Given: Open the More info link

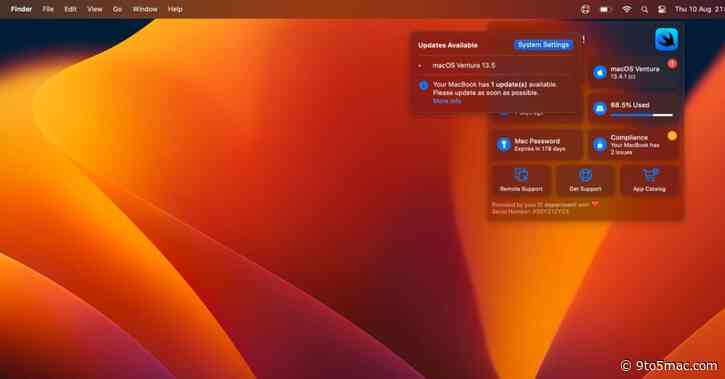Looking at the screenshot, I should pos(447,101).
